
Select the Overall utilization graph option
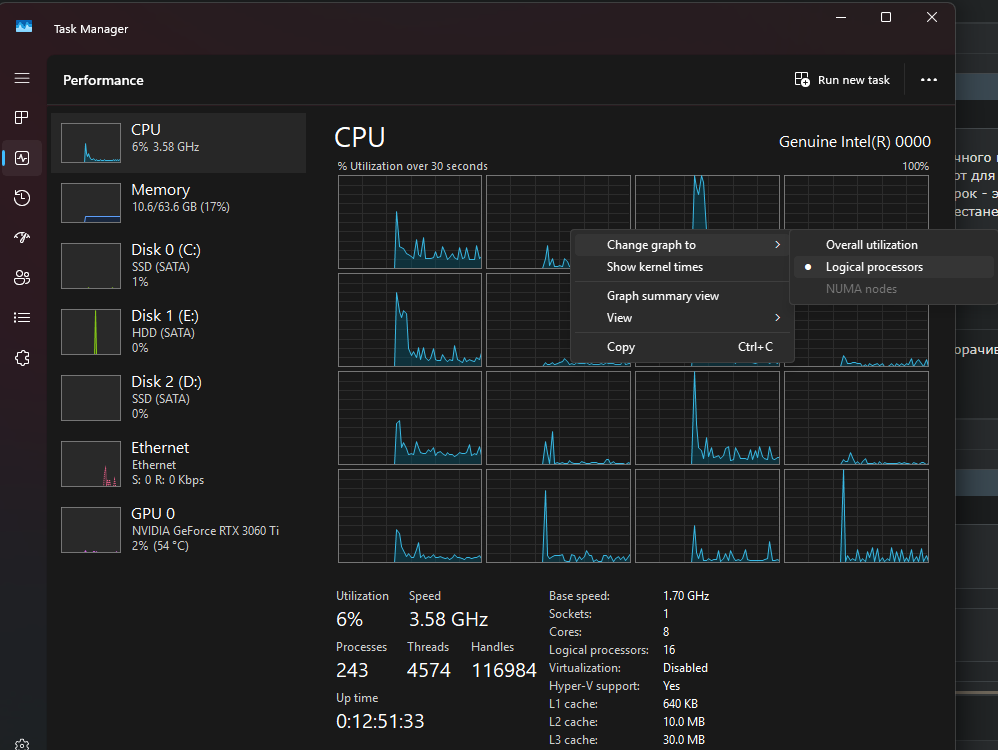(871, 245)
